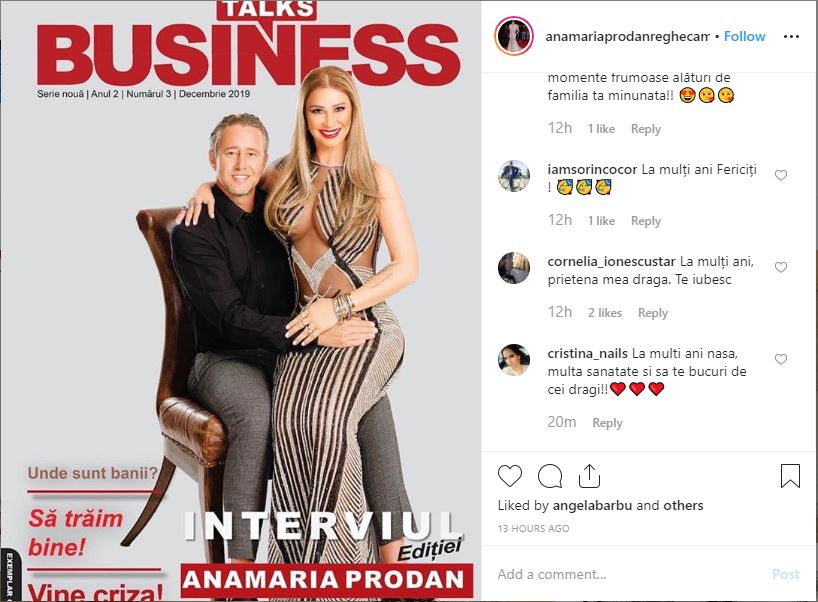Viewport: 818px width, 602px height.
Task: Like the post with heart icon
Action: [510, 476]
